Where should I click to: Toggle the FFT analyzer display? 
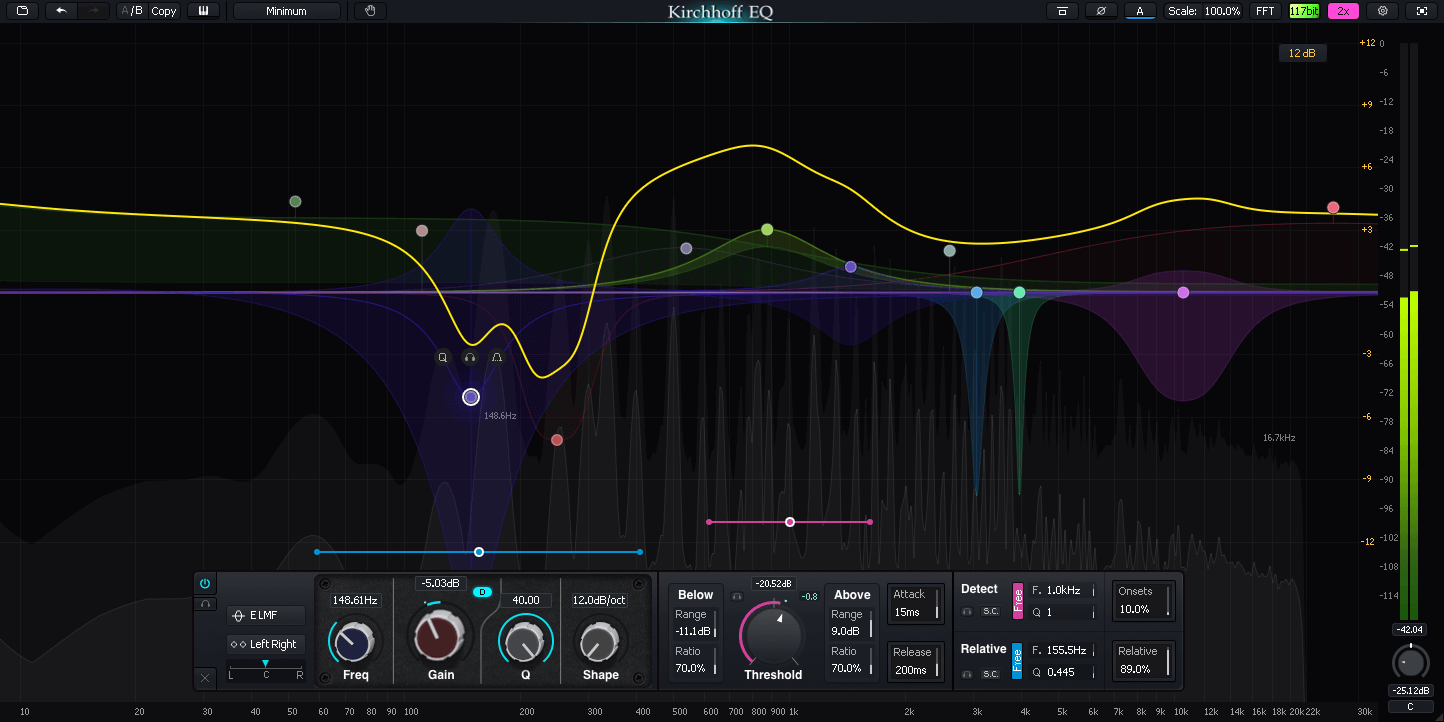click(1265, 11)
